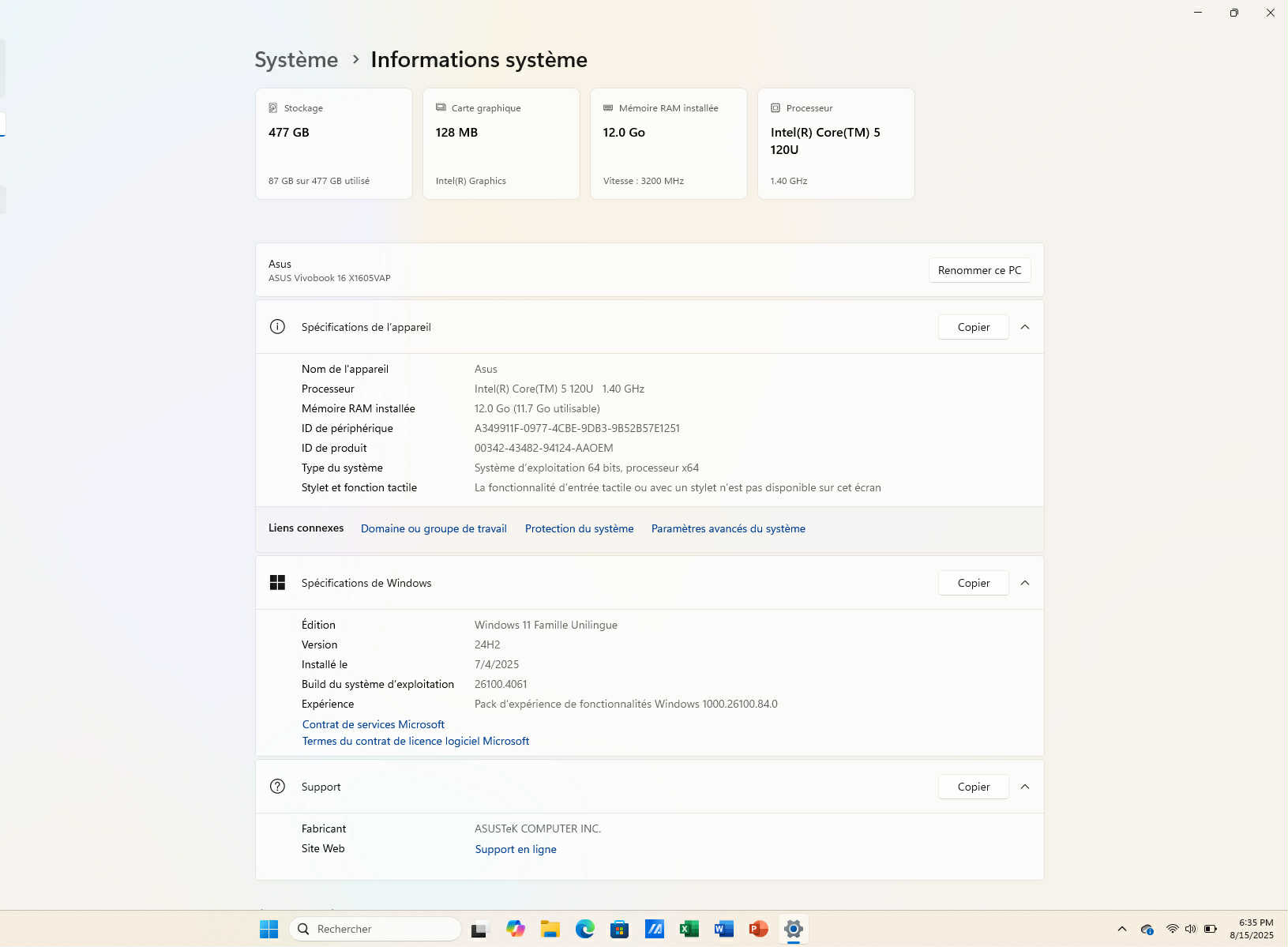
Task: Click the '87 GB sur 477 GB utilisé' text
Action: 319,181
